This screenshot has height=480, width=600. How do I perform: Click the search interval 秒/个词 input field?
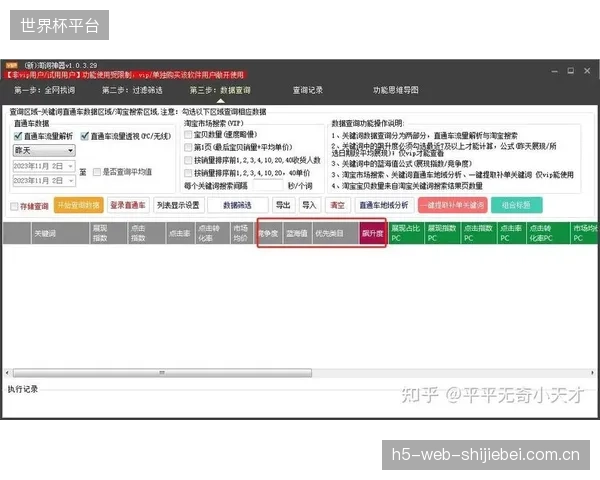268,186
